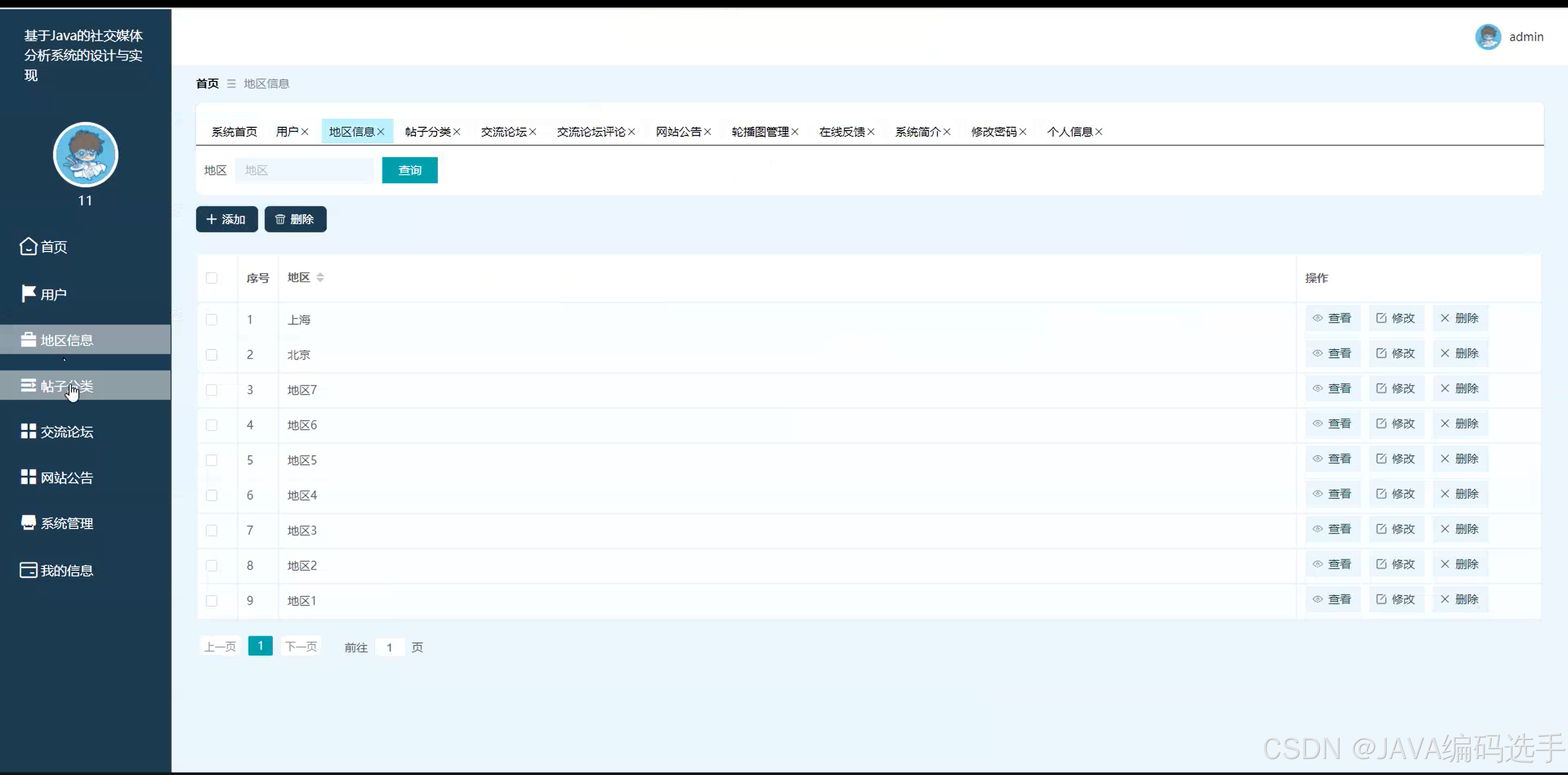Click the 系统管理 sidebar icon
This screenshot has width=1568, height=775.
(x=28, y=523)
